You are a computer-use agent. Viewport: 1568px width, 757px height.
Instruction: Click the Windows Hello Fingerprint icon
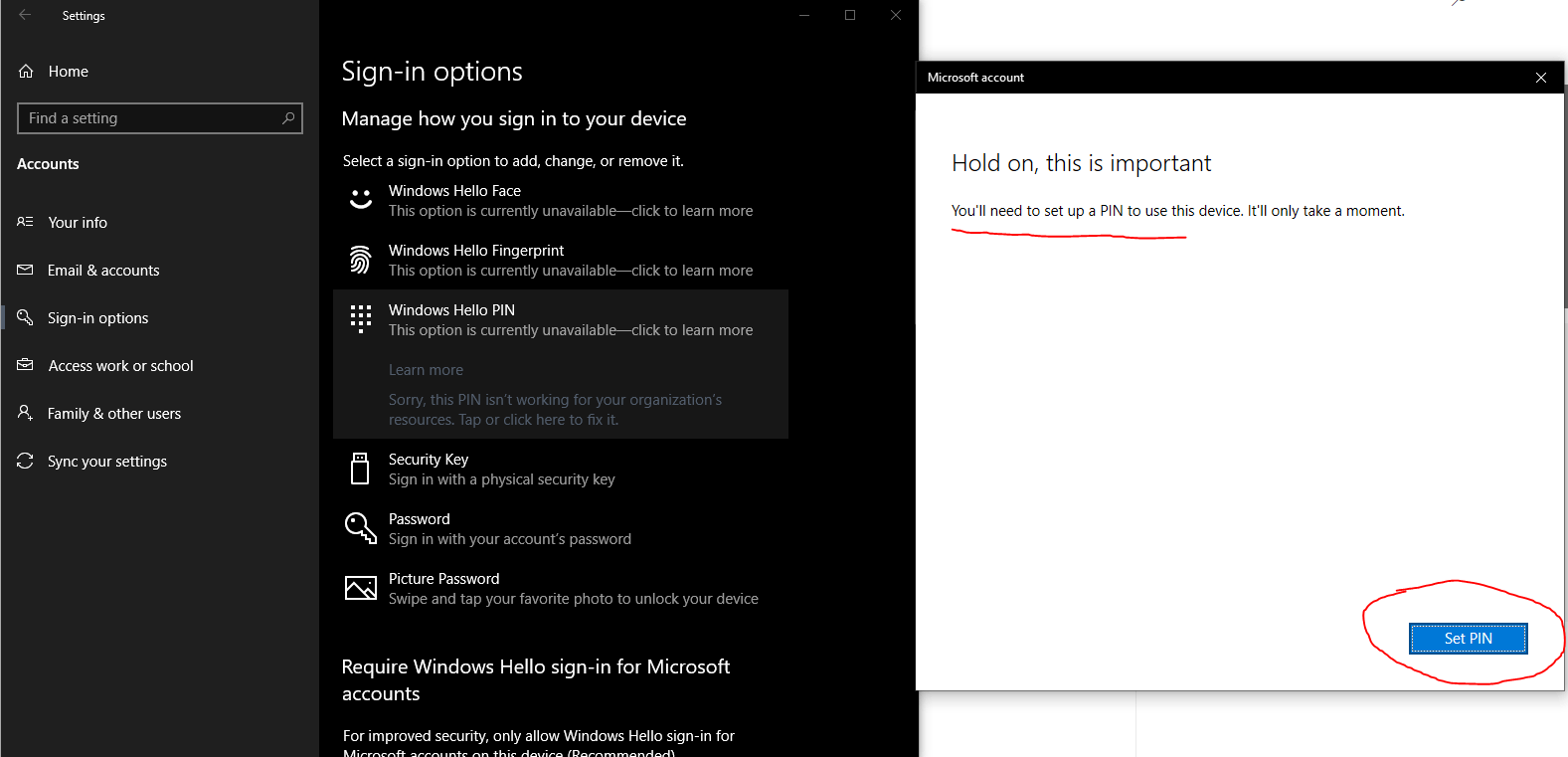[x=361, y=260]
